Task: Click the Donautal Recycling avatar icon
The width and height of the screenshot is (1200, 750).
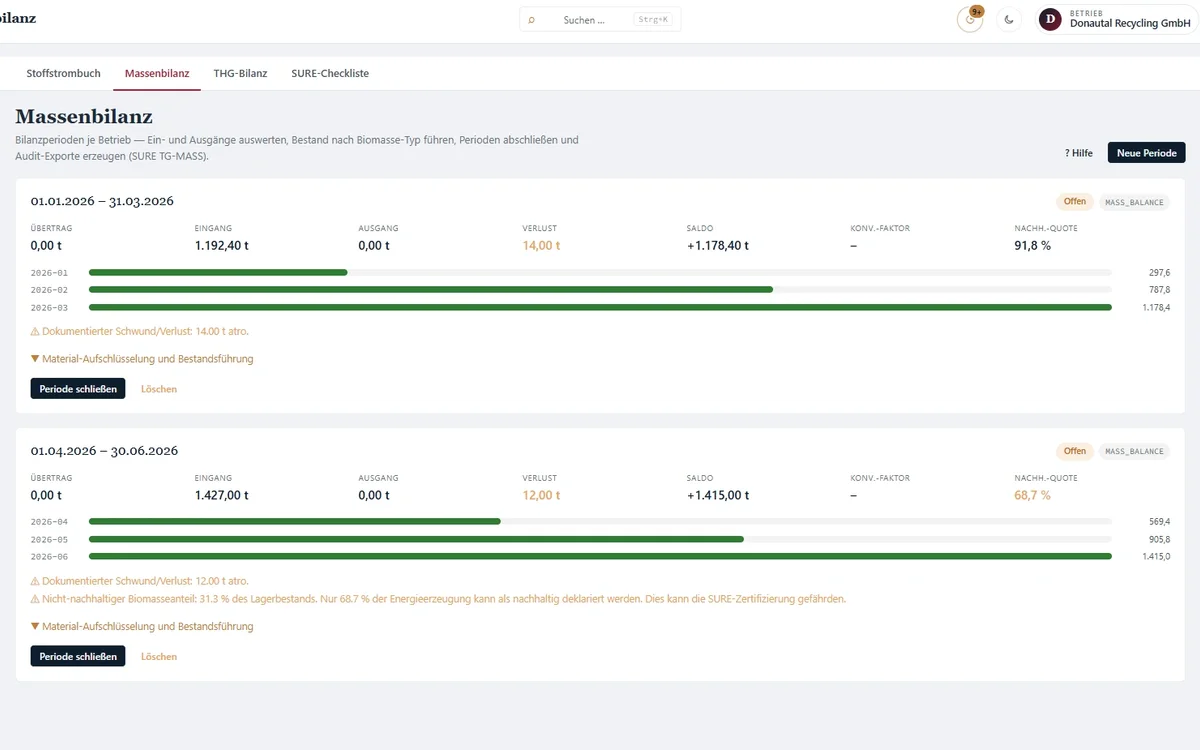Action: 1050,19
